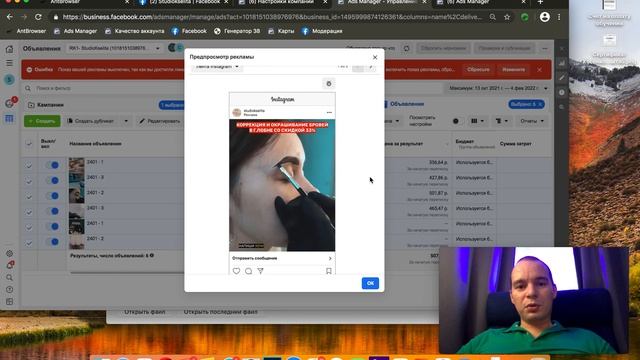Turn off the first 2401 - 3 ad toggle
The height and width of the screenshot is (360, 640).
pyautogui.click(x=52, y=180)
